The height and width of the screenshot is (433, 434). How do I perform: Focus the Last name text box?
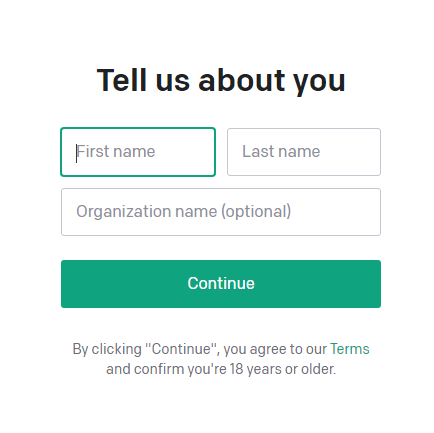[x=304, y=152]
